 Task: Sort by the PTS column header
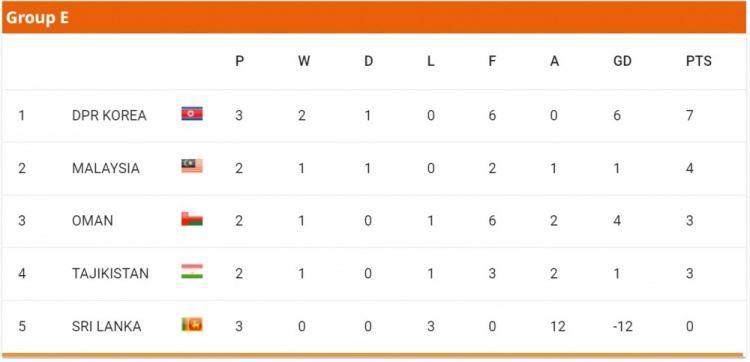(698, 61)
